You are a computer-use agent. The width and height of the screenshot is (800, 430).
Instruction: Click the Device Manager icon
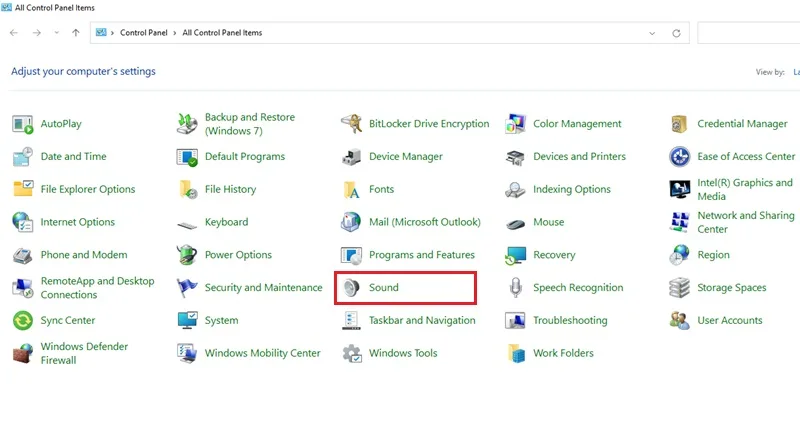click(351, 157)
